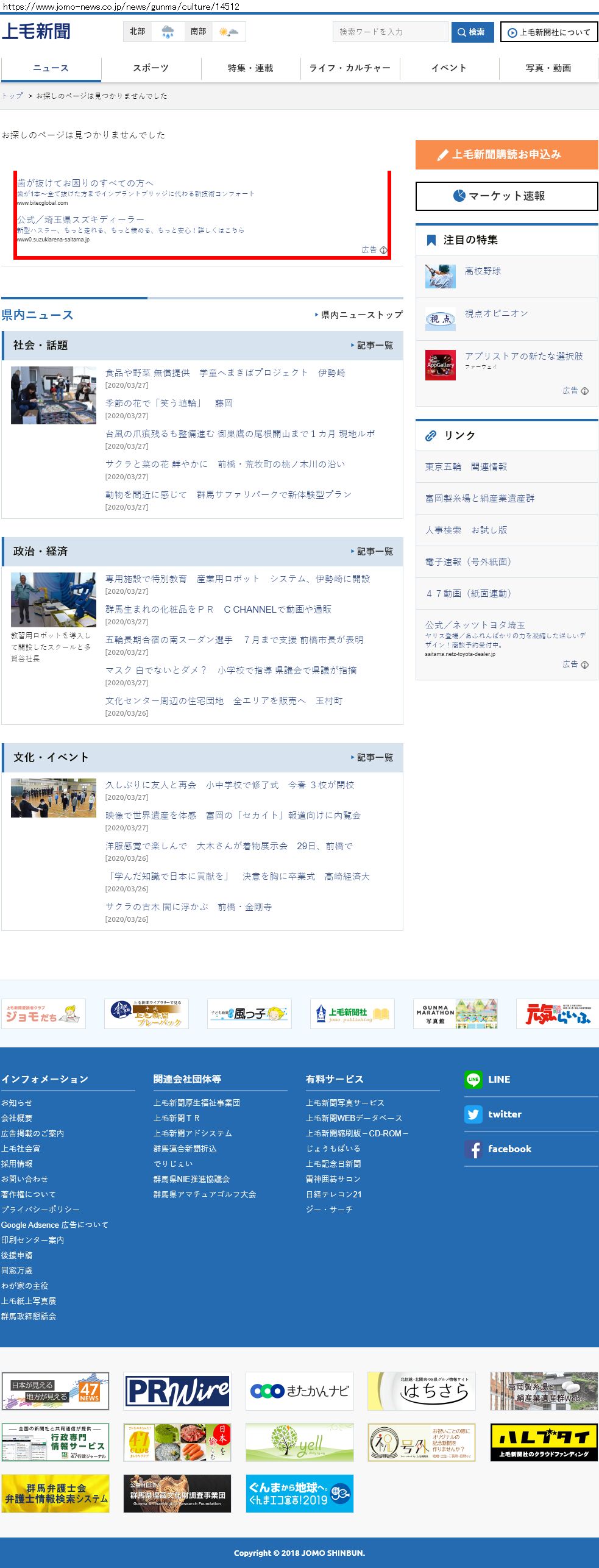Open 記事一覧 for 文化・イベント section

click(x=372, y=758)
